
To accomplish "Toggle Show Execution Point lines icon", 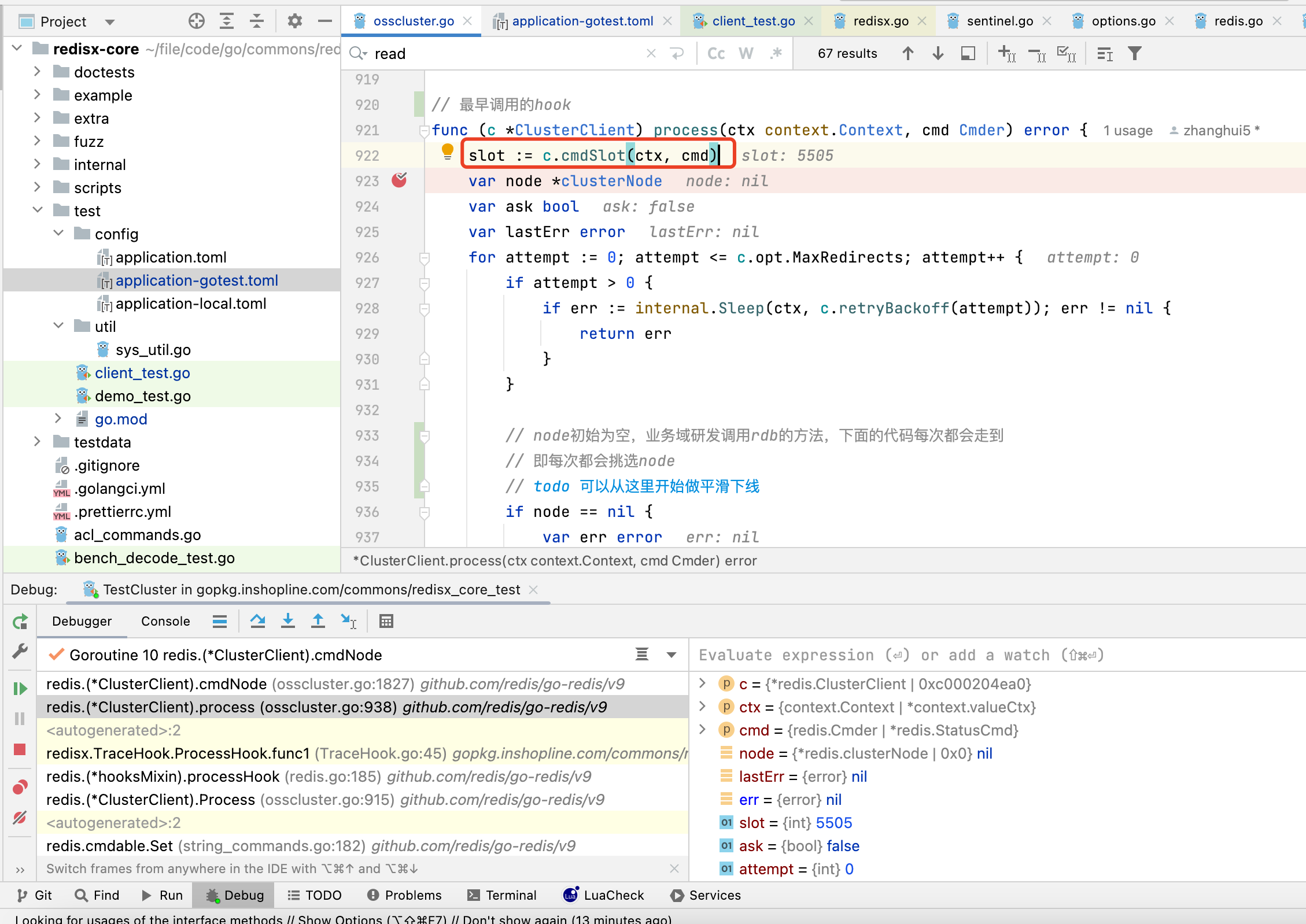I will click(x=220, y=621).
